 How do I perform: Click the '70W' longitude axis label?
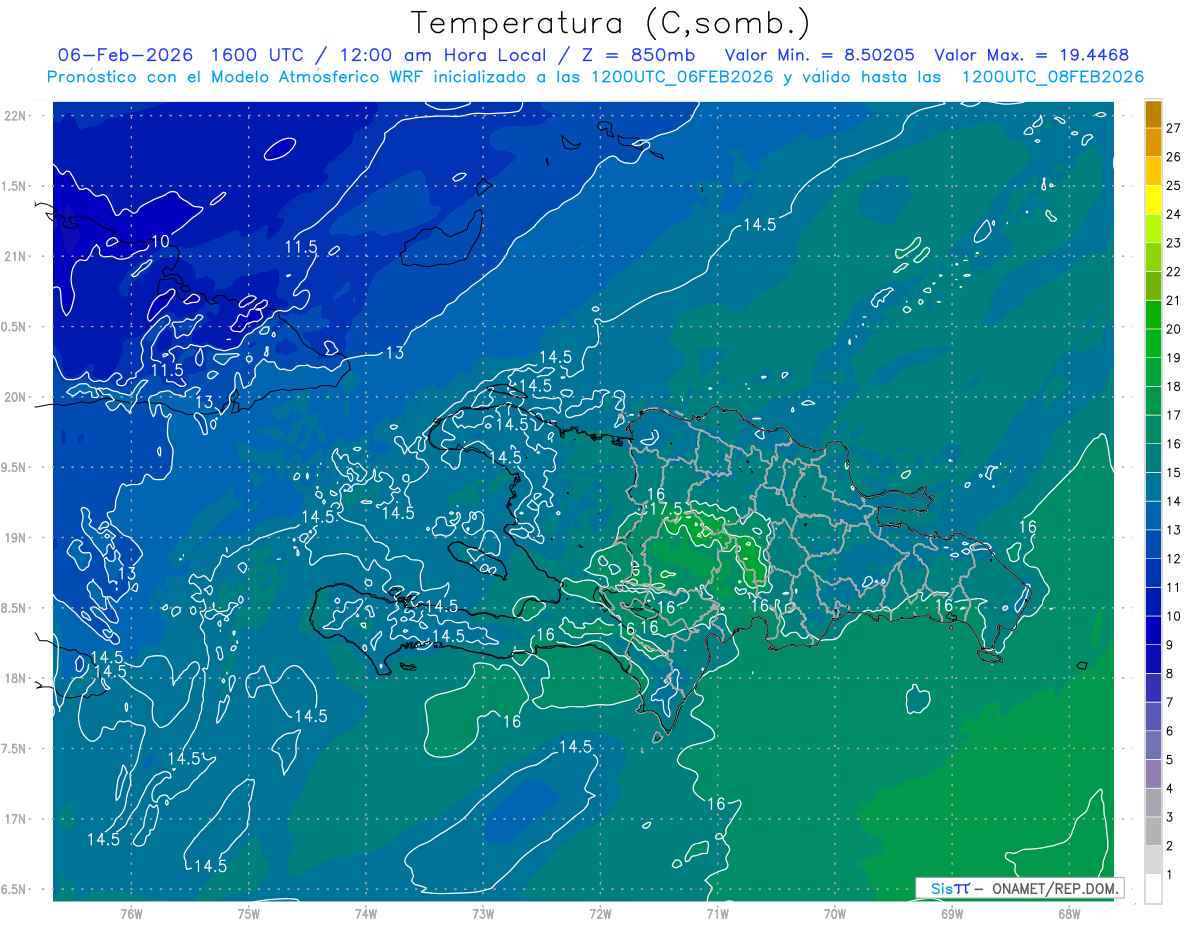point(834,913)
